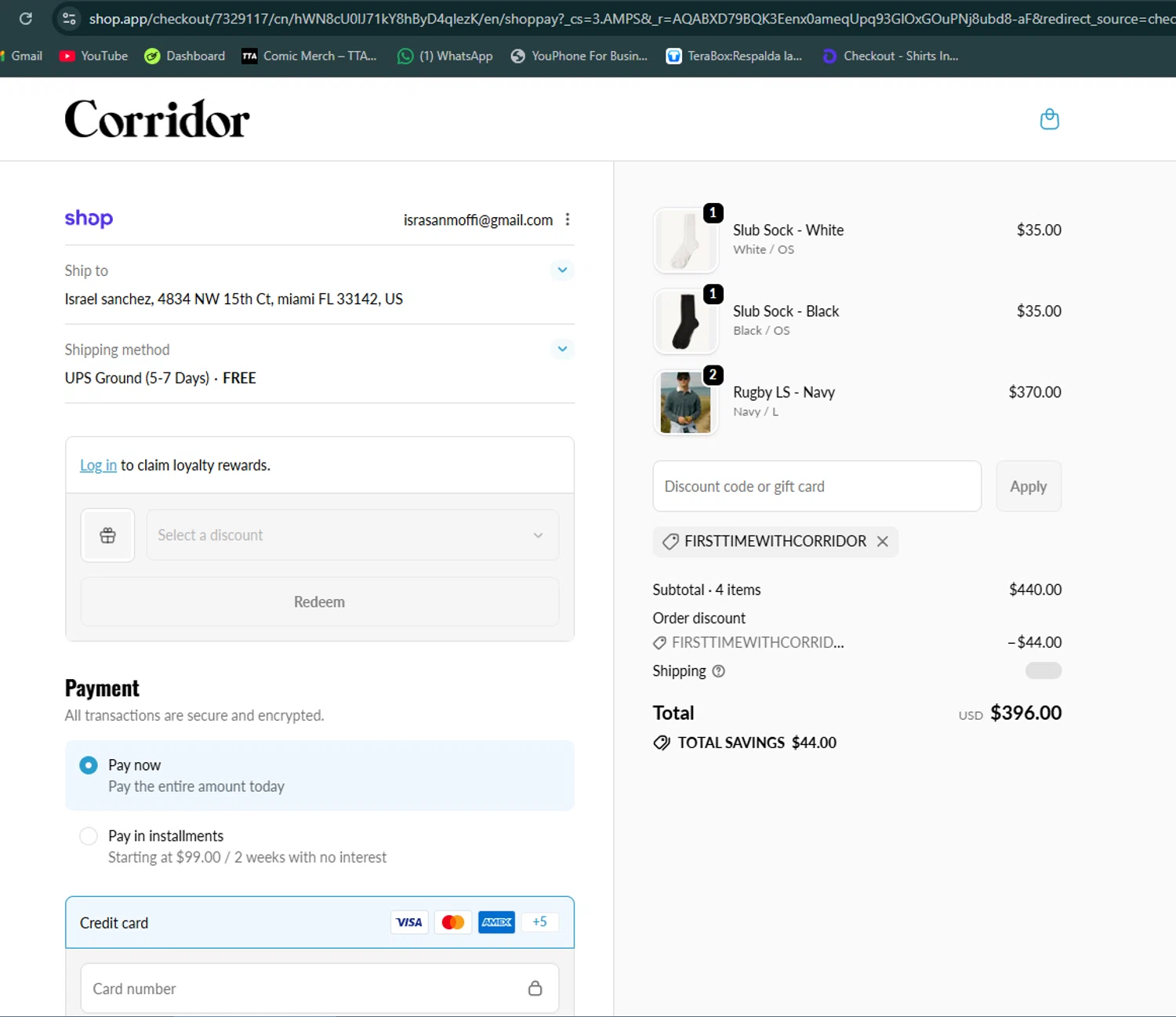Screen dimensions: 1176x1017
Task: Open the Comic Merch – TTA bookmark
Action: click(x=310, y=56)
